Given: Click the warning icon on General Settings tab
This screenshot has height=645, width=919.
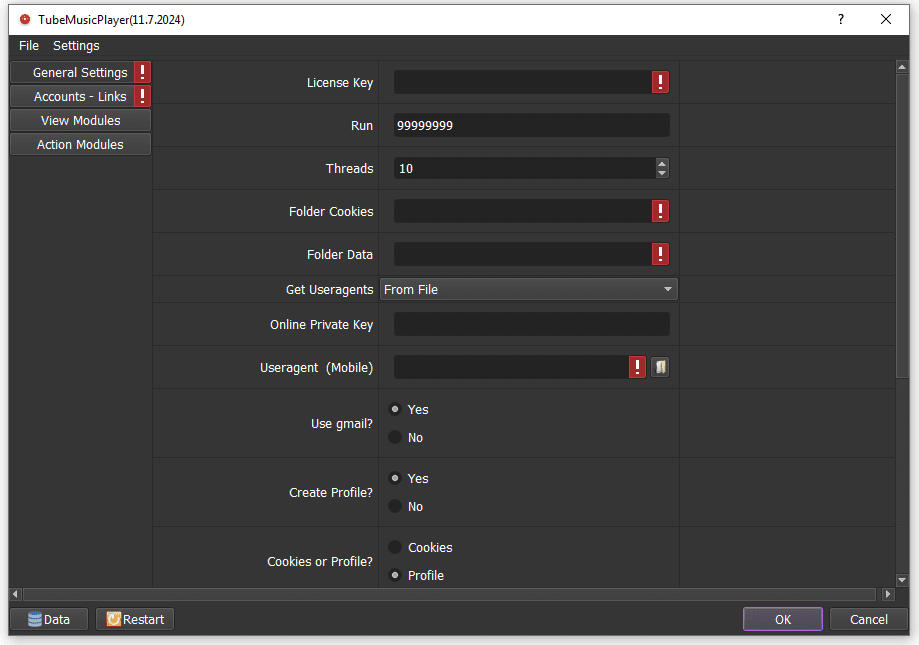Looking at the screenshot, I should (x=142, y=72).
